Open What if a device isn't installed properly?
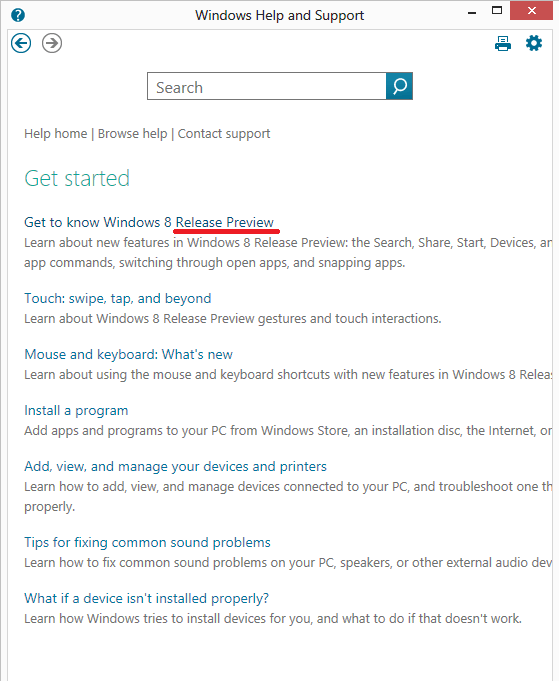Screen dimensions: 559x681 [146, 598]
